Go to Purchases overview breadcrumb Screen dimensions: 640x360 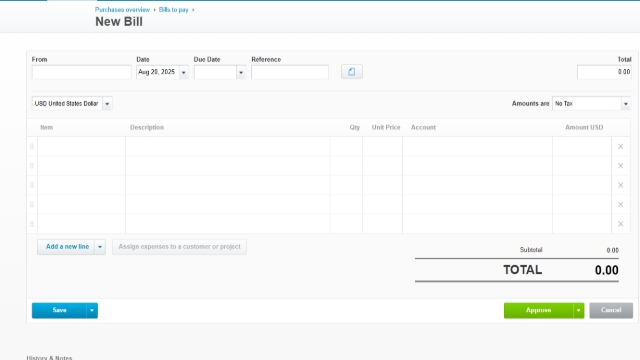(122, 9)
